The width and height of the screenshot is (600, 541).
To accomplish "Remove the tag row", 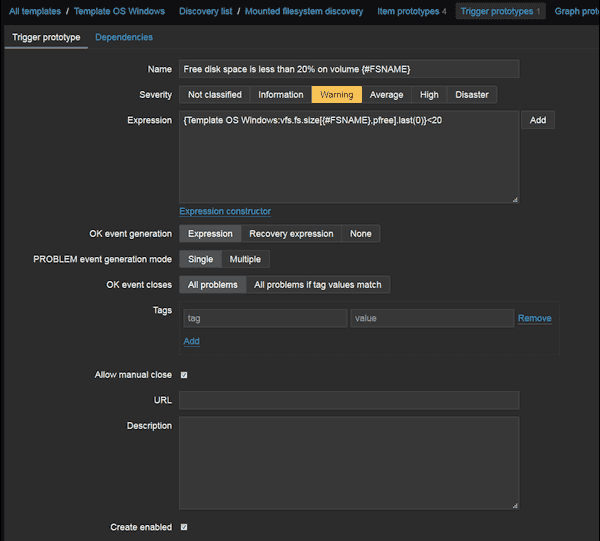I will click(x=534, y=318).
